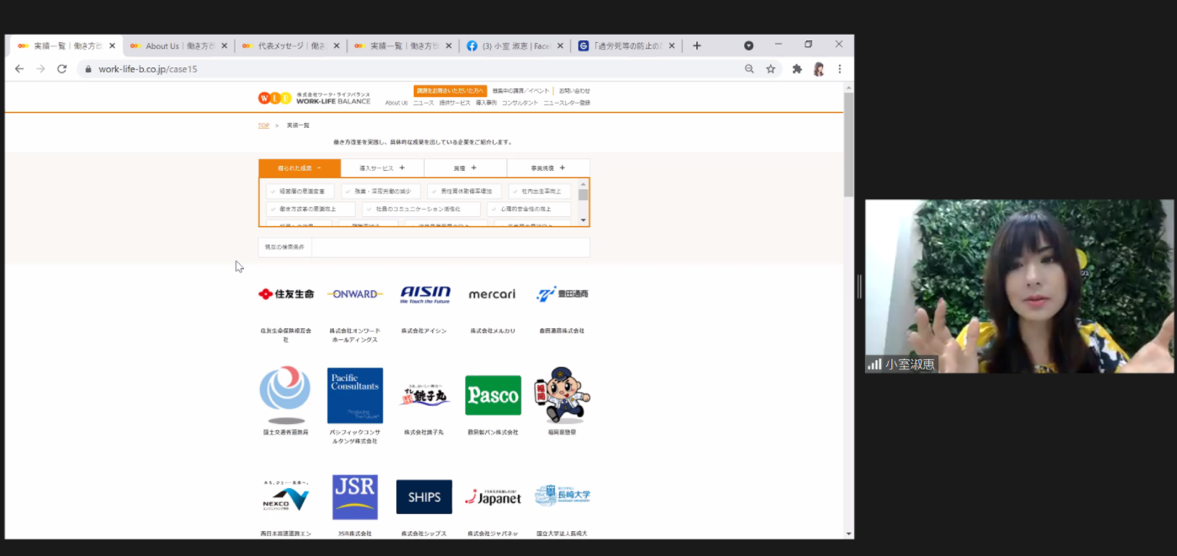The image size is (1177, 556).
Task: Open the Japanet logo
Action: 493,497
